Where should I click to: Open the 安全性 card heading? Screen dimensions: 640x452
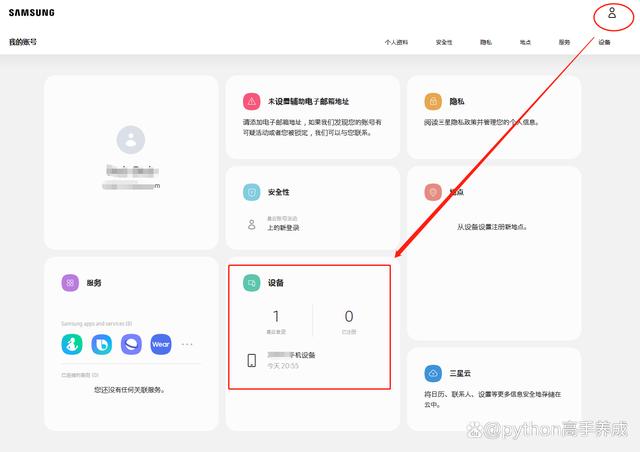(x=278, y=192)
